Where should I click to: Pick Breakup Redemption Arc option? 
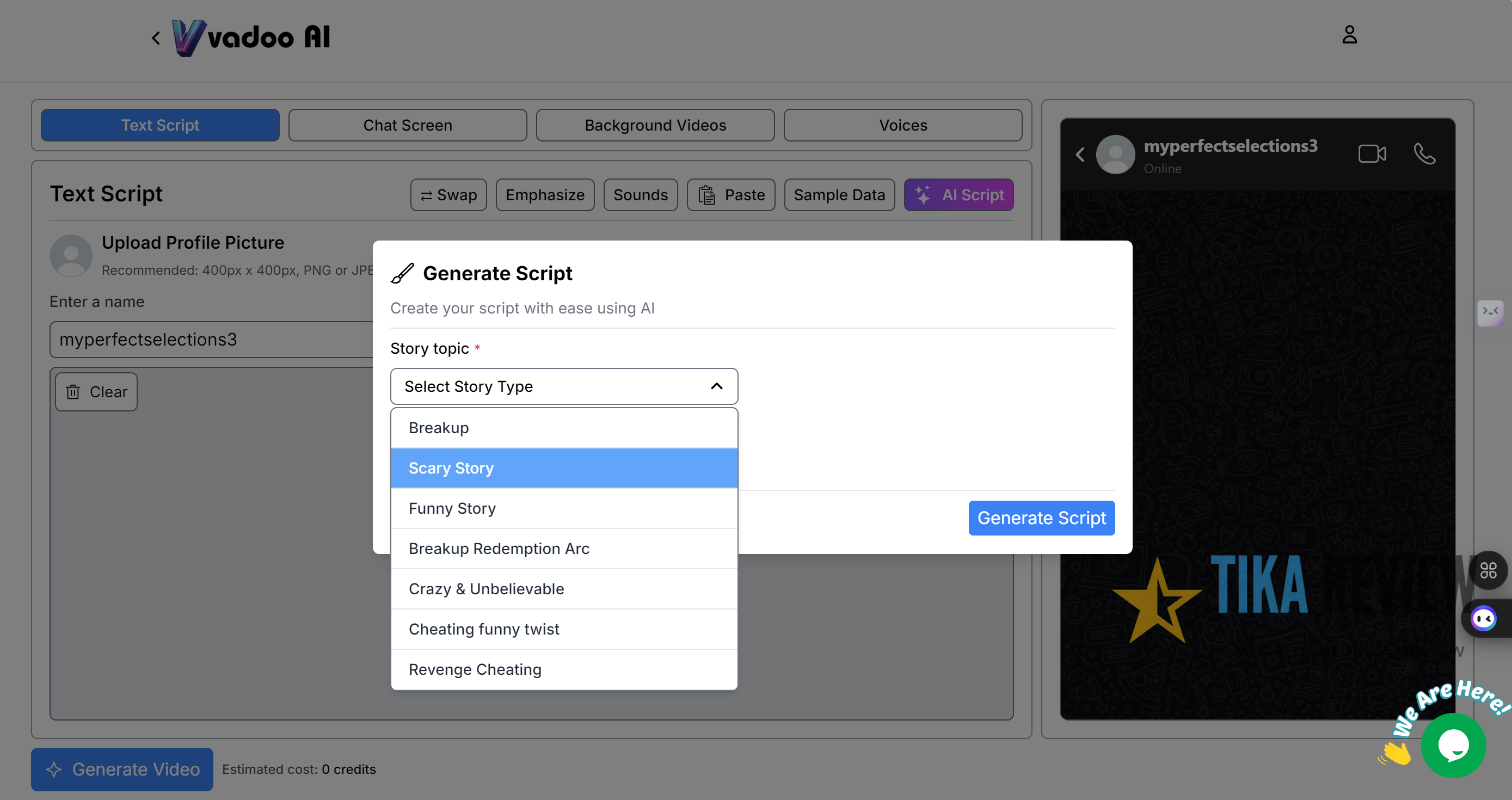point(564,549)
